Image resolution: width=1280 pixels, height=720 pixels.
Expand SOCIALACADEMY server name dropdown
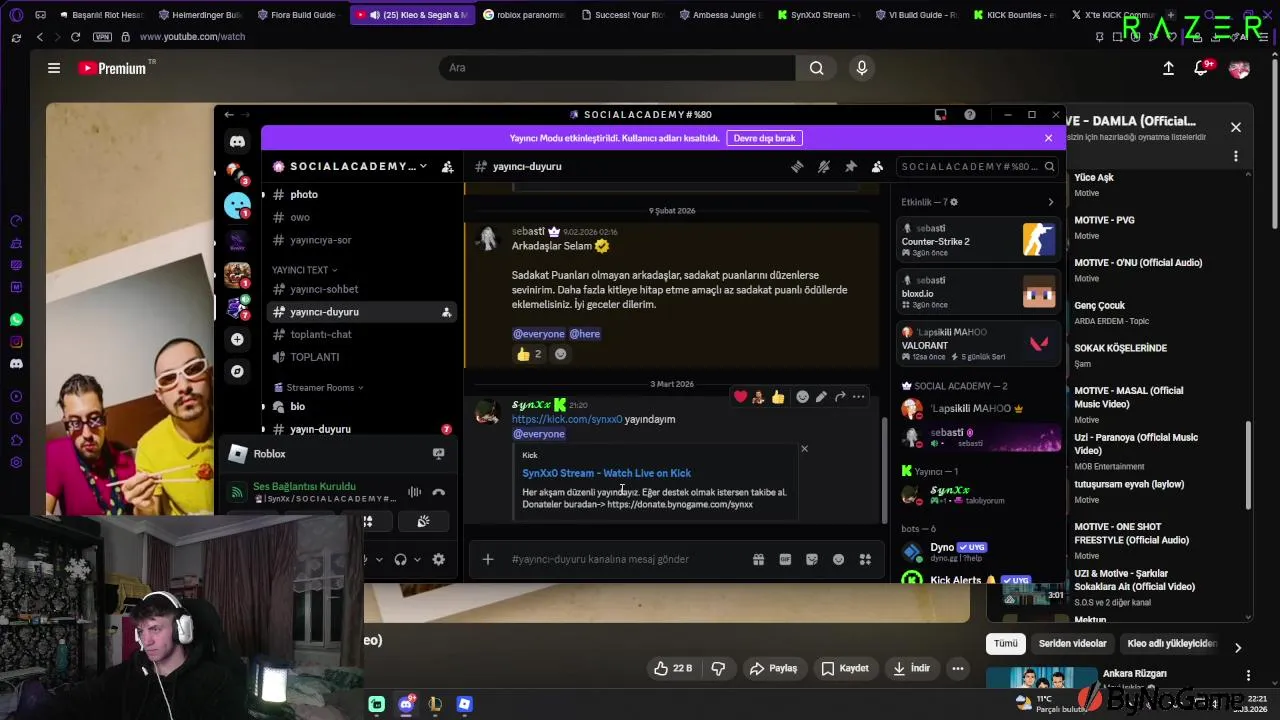click(x=424, y=167)
